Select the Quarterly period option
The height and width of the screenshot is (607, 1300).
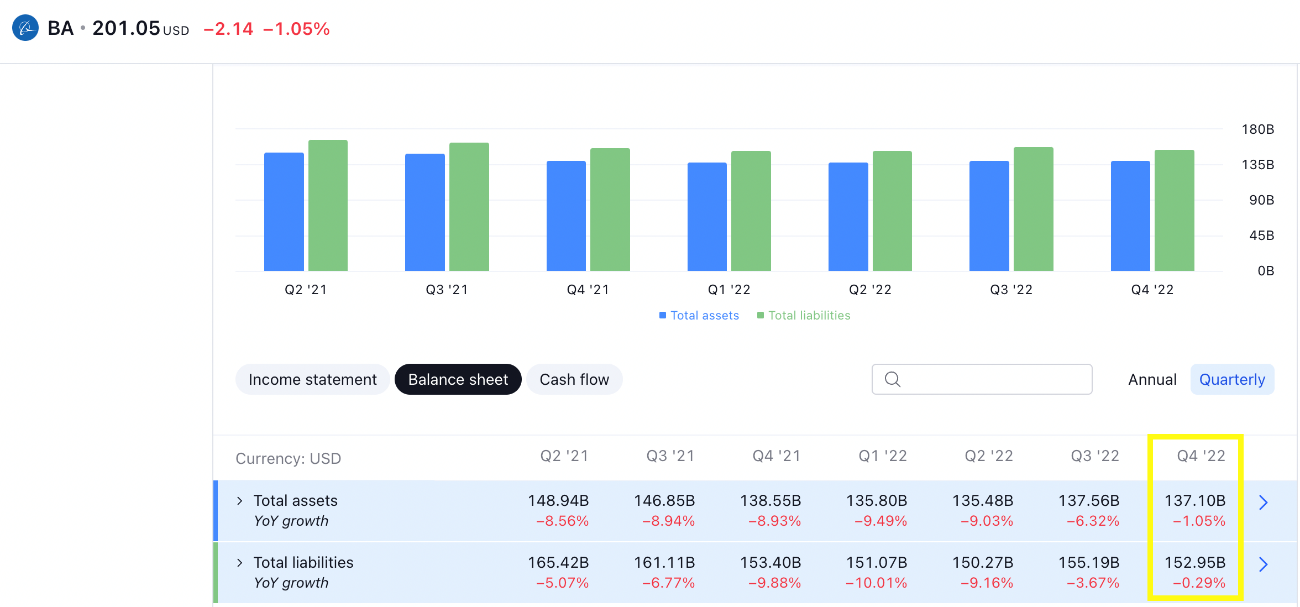click(1232, 380)
